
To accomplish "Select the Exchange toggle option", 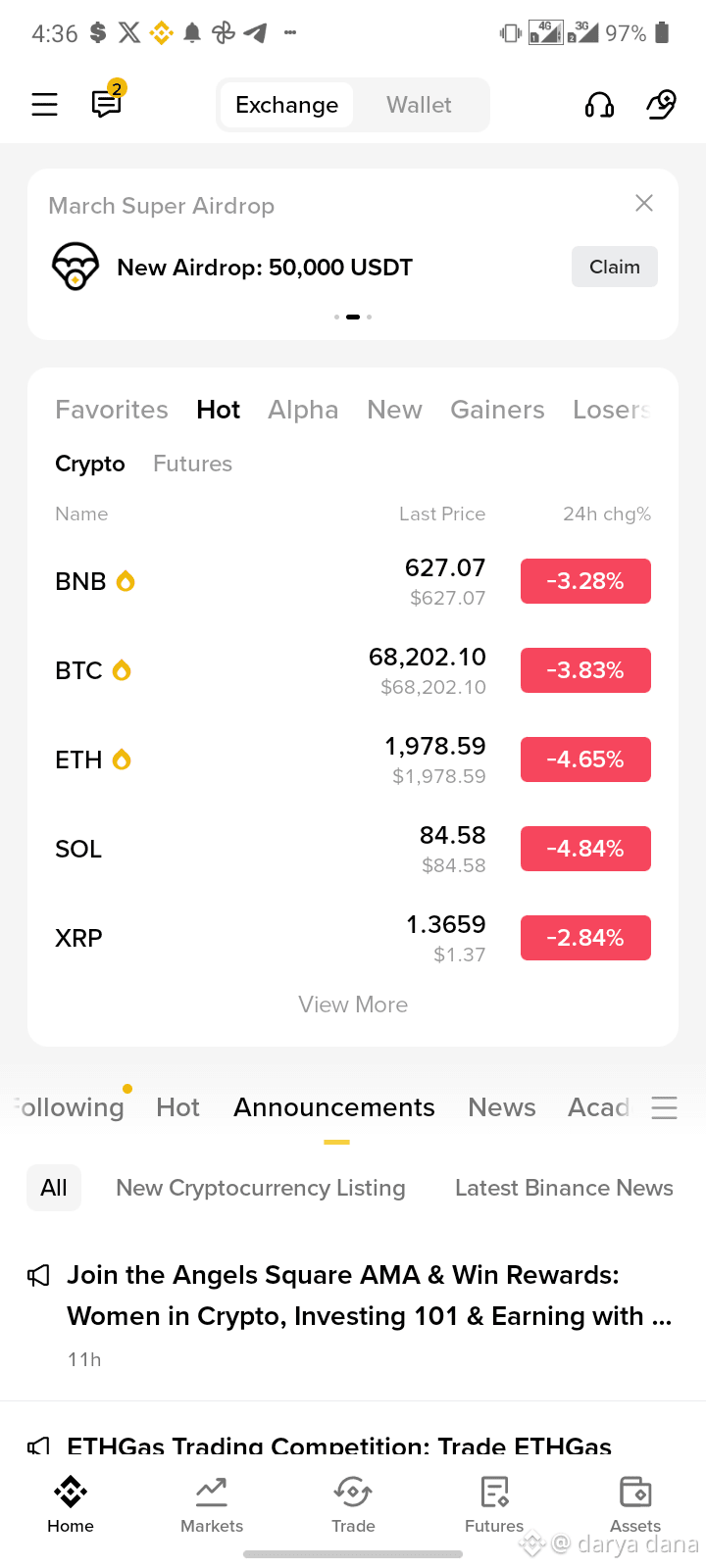I will pos(286,105).
